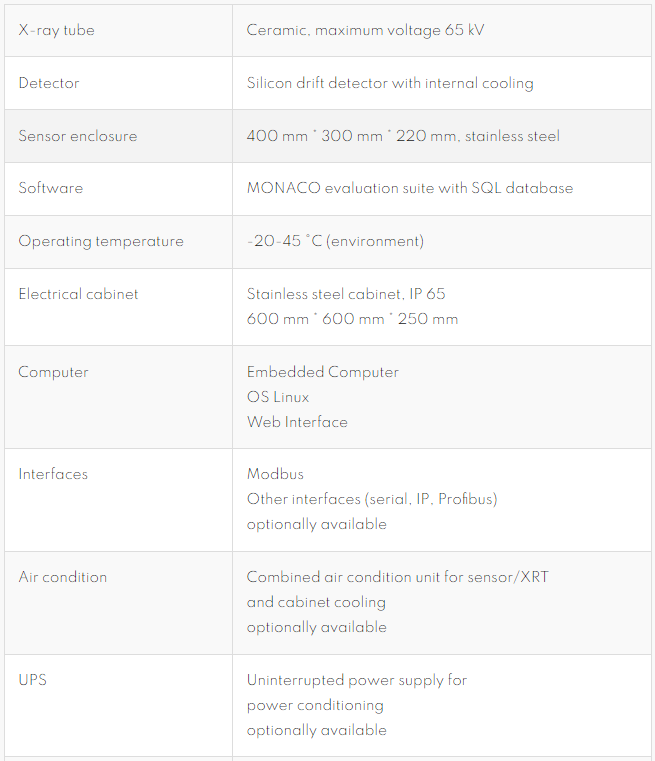Select the Air condition row label
This screenshot has height=761, width=655.
tap(63, 577)
